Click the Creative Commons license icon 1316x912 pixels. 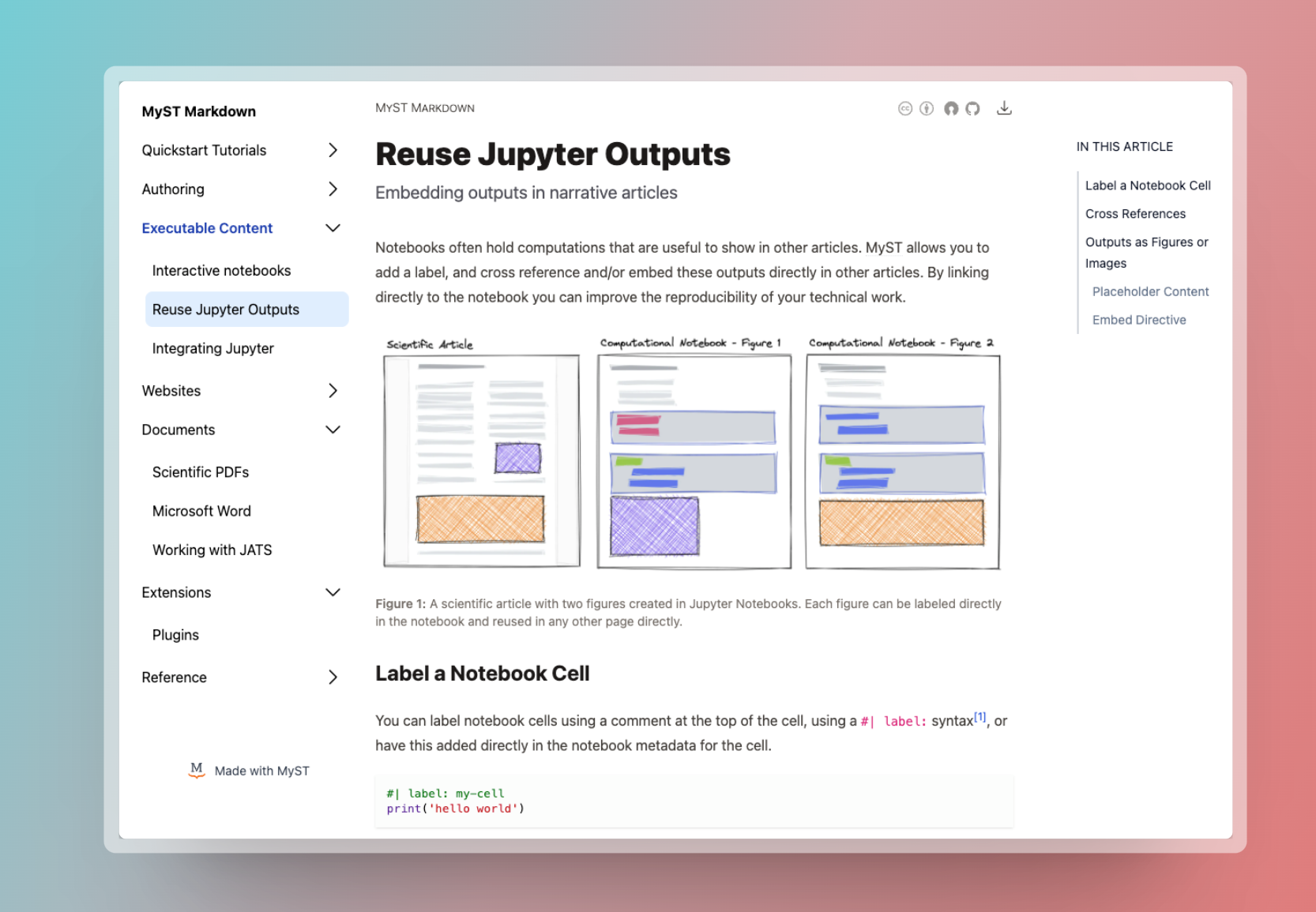(x=905, y=108)
